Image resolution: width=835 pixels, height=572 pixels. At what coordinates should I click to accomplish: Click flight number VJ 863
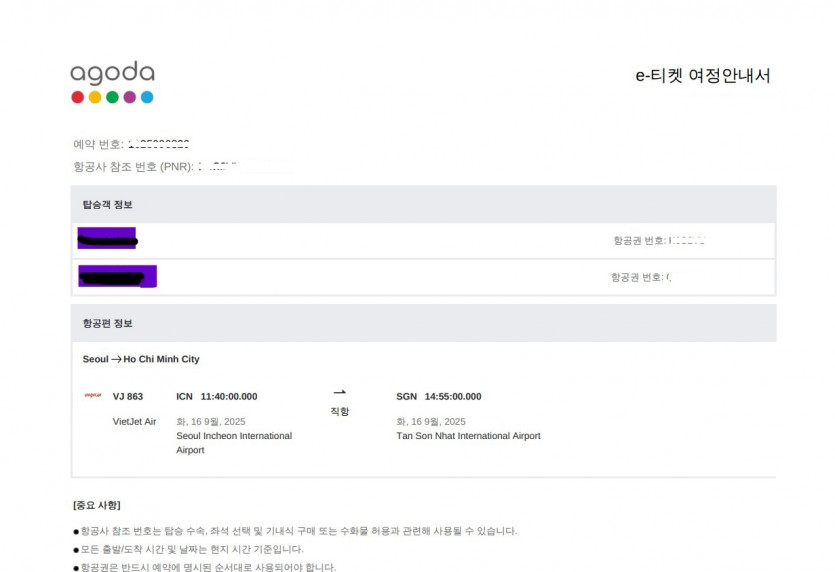coord(128,396)
